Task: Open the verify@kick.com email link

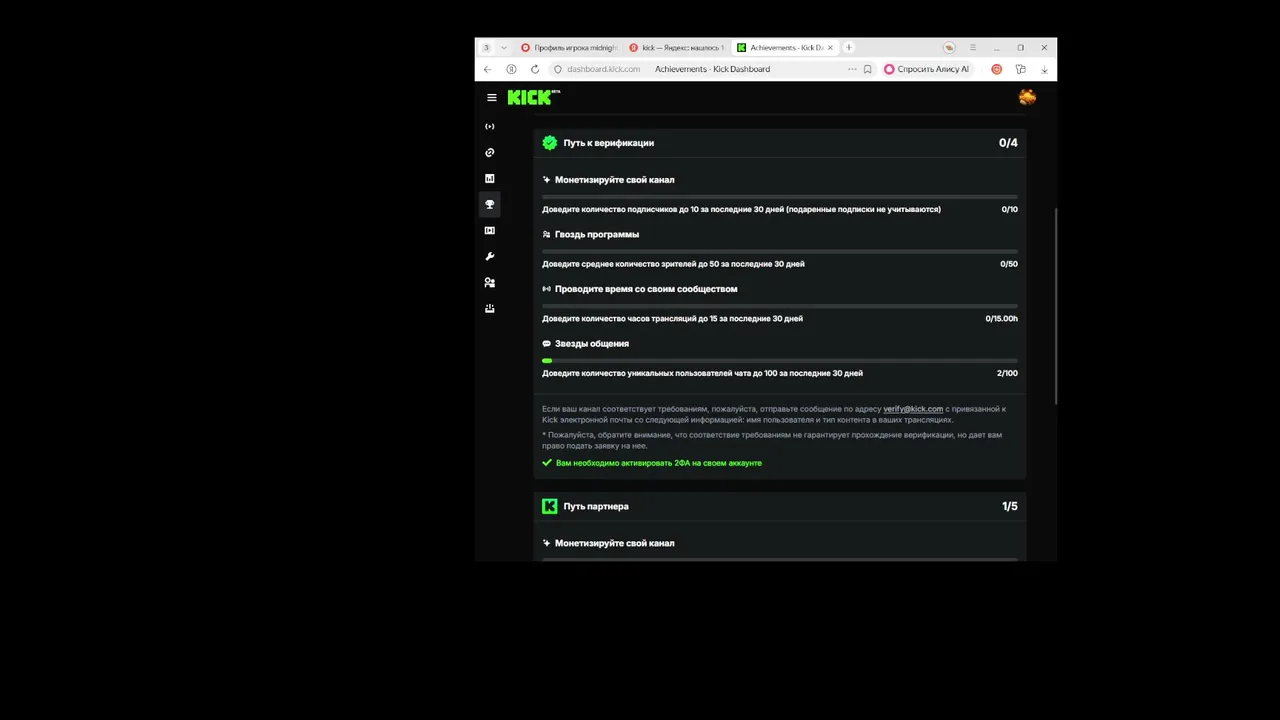Action: [x=913, y=409]
